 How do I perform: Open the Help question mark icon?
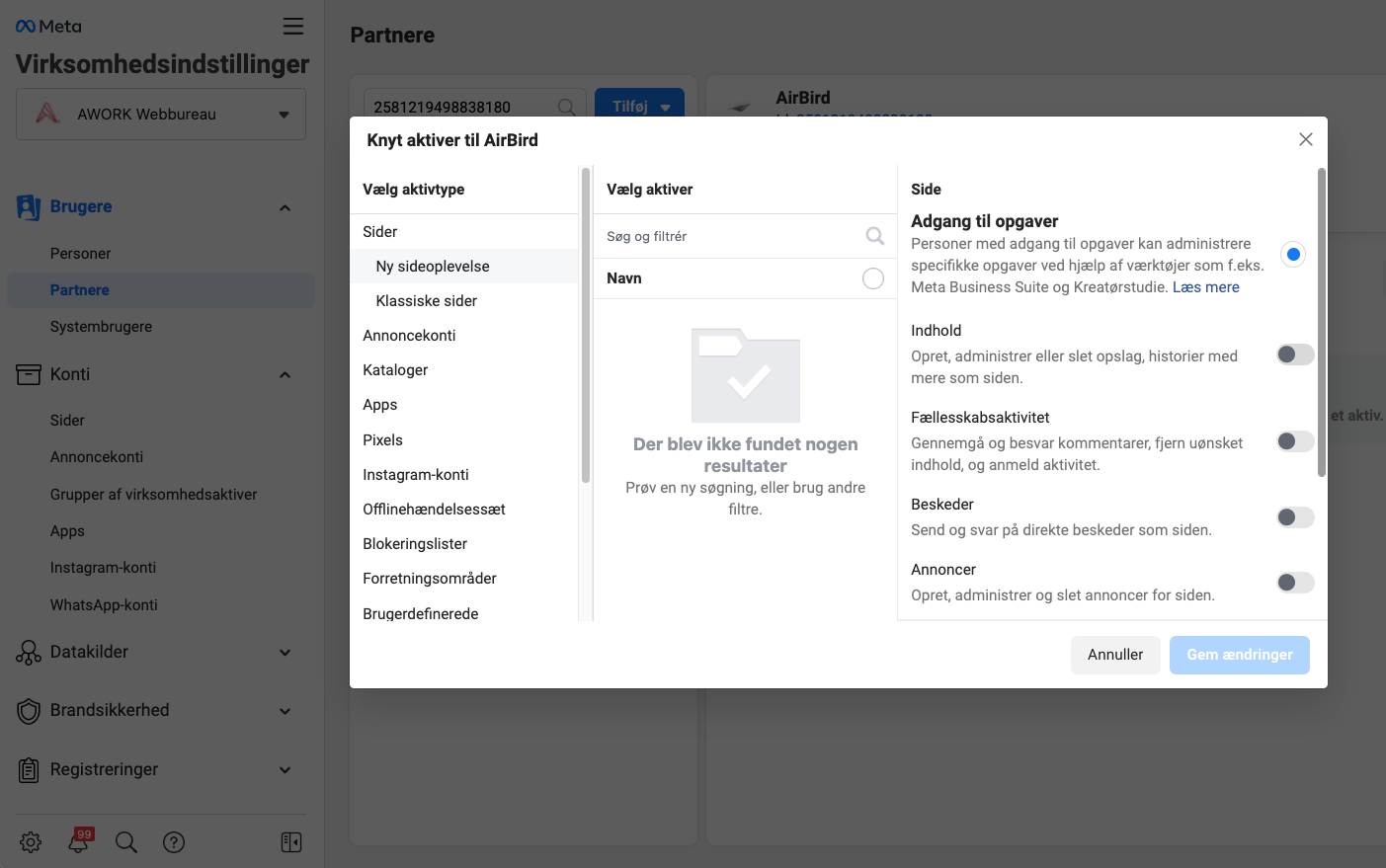click(174, 842)
